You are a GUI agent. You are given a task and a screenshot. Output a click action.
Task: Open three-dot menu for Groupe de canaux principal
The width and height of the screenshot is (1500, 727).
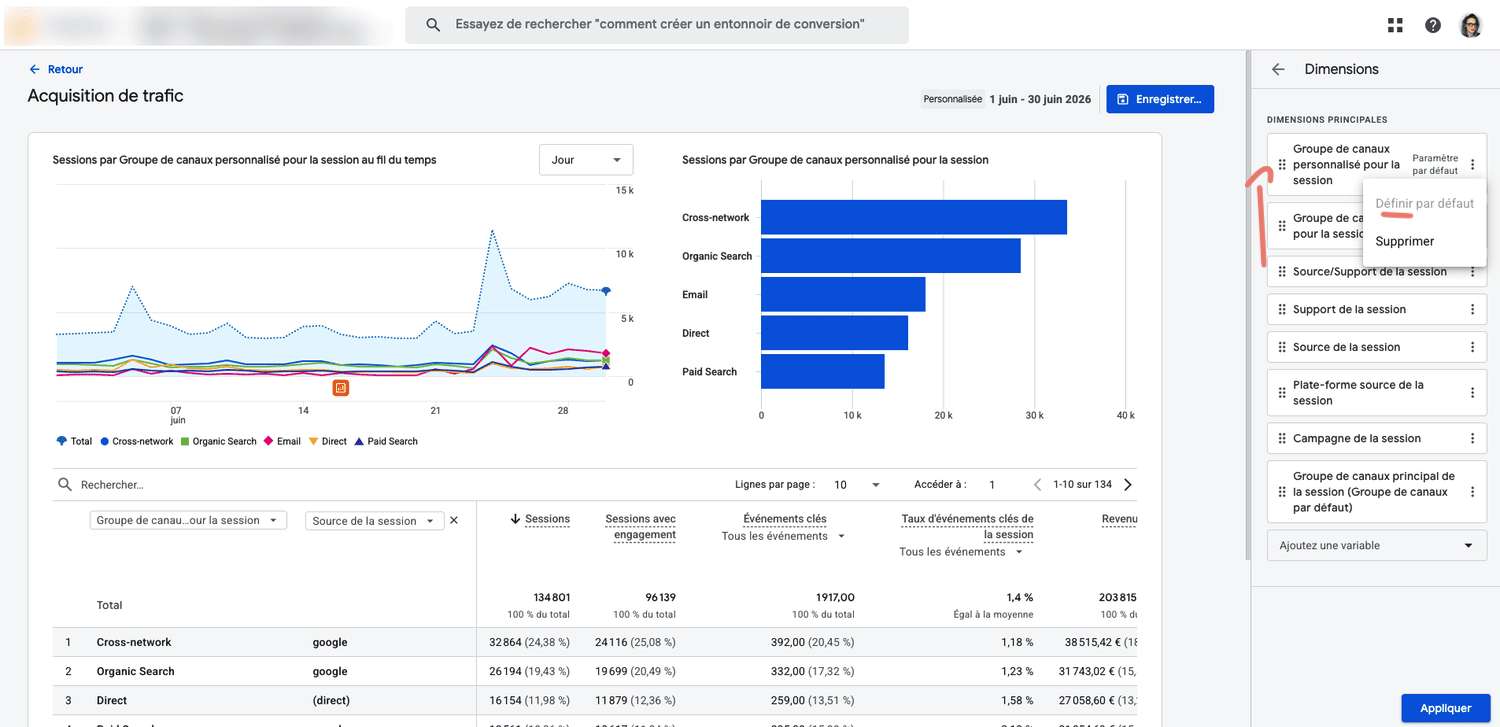pyautogui.click(x=1472, y=492)
